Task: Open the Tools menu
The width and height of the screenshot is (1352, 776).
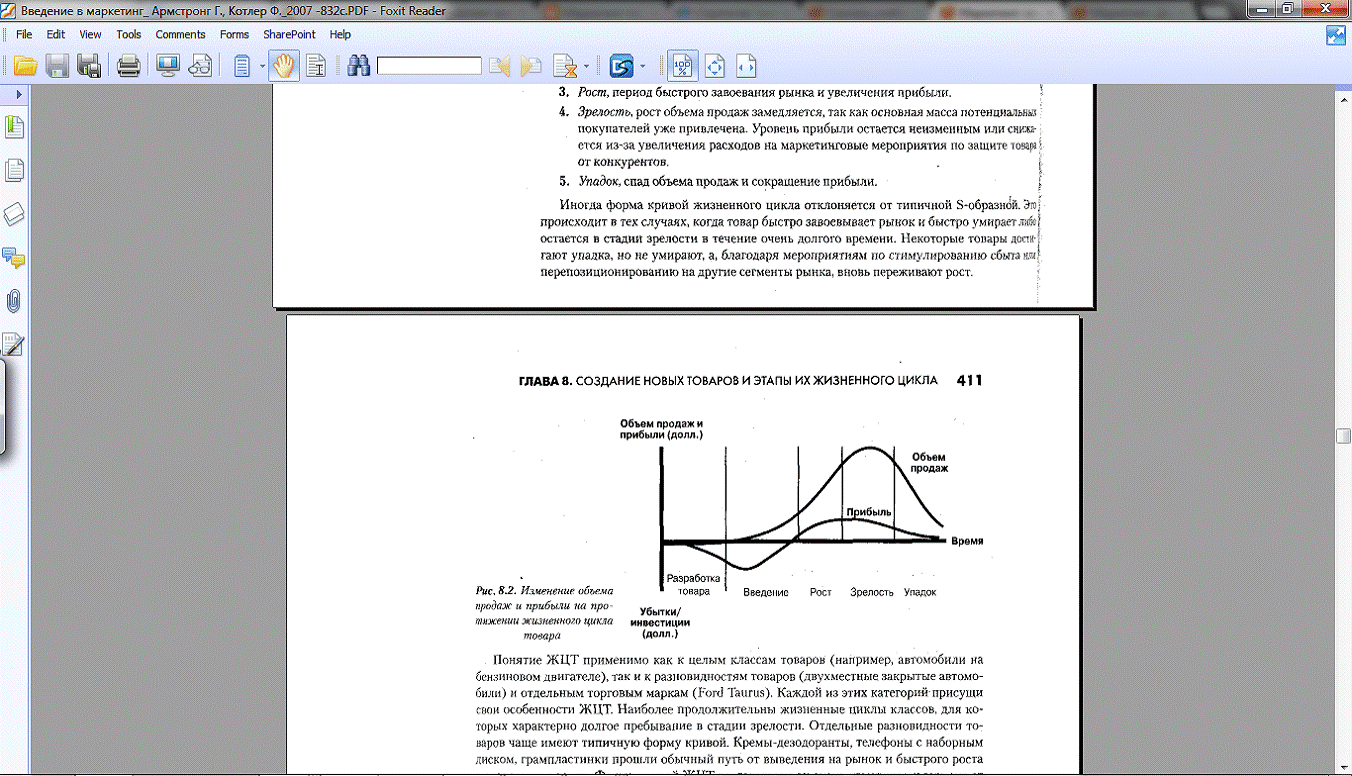Action: click(x=129, y=34)
